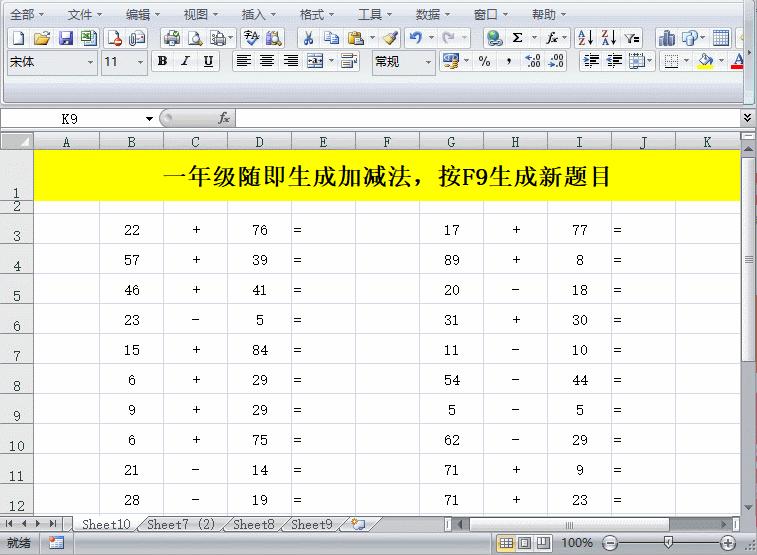Click the email attachment paperclip icon
Image resolution: width=757 pixels, height=555 pixels.
[137, 38]
